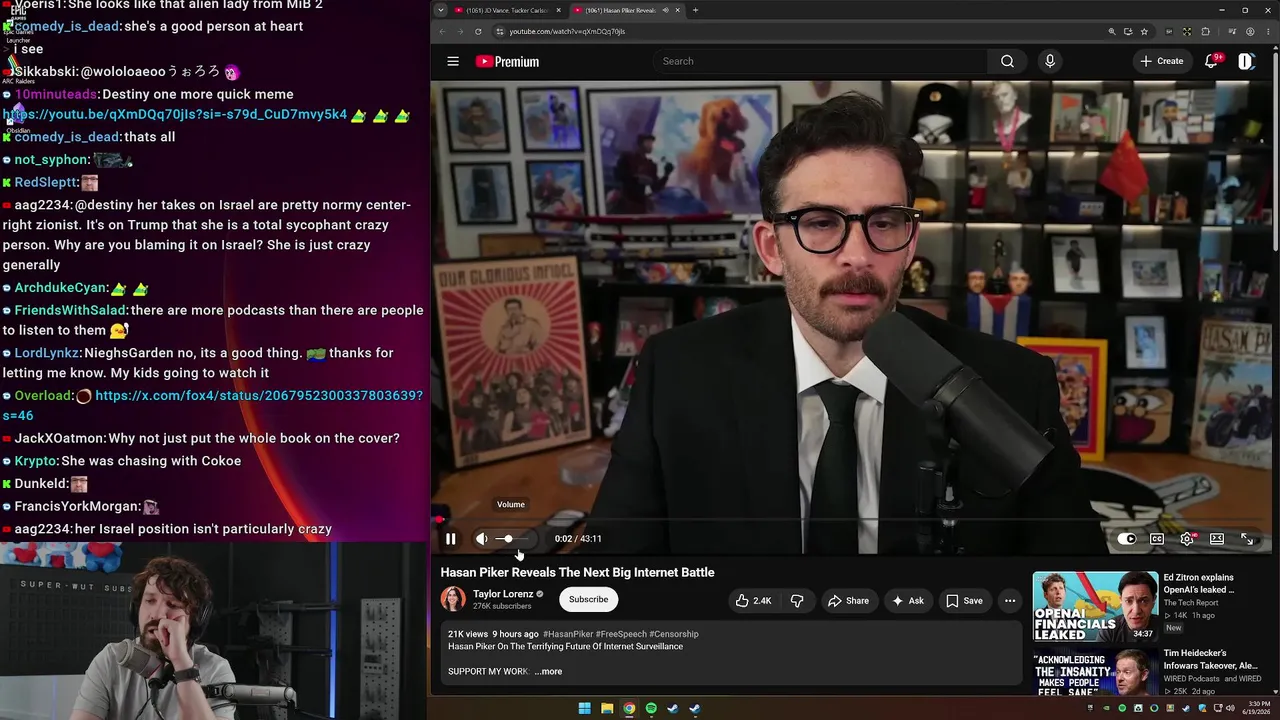Click the #Censorship hashtag

point(674,634)
